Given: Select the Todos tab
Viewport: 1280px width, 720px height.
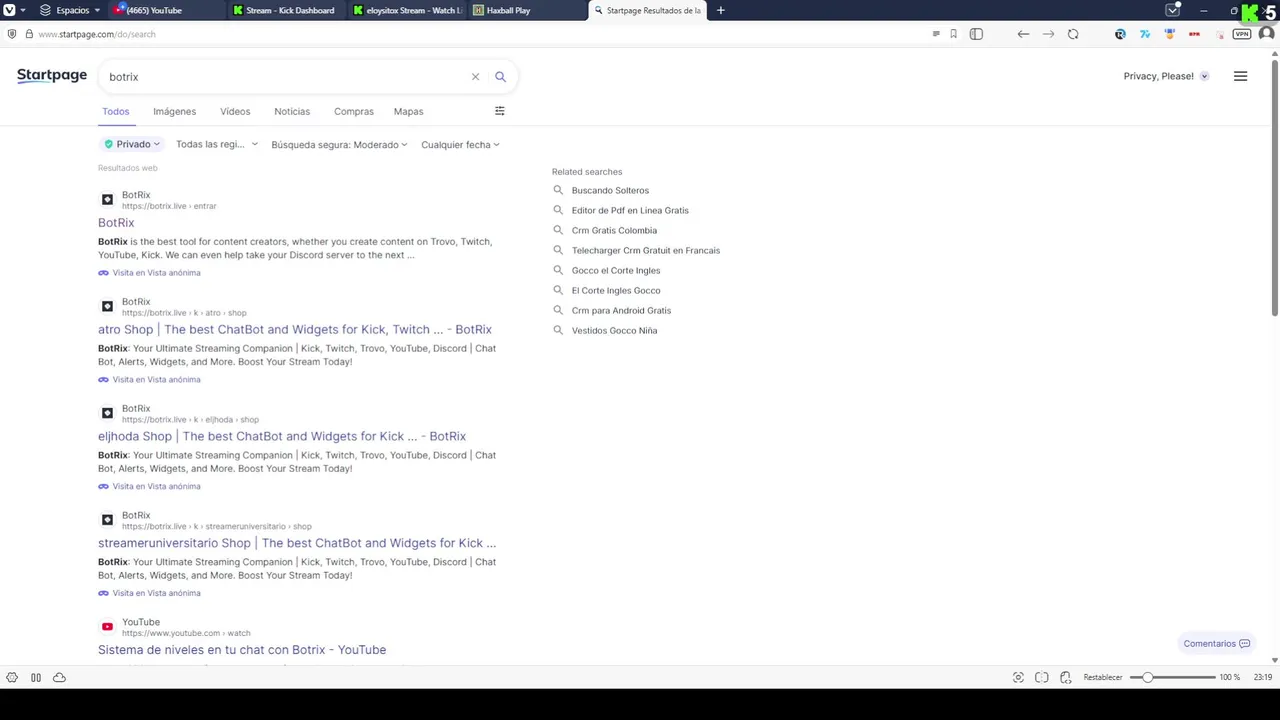Looking at the screenshot, I should click(116, 111).
